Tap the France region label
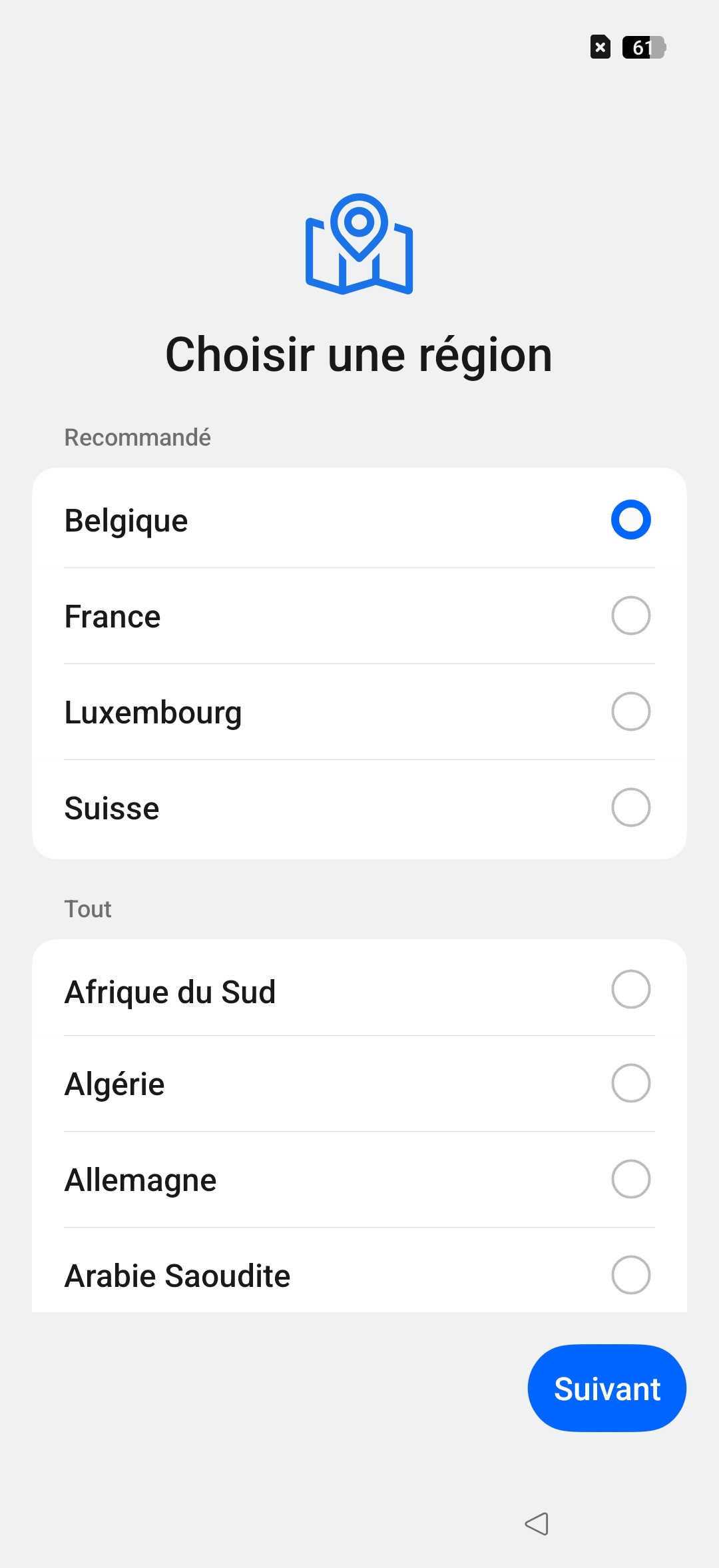Viewport: 719px width, 1568px height. pyautogui.click(x=113, y=617)
